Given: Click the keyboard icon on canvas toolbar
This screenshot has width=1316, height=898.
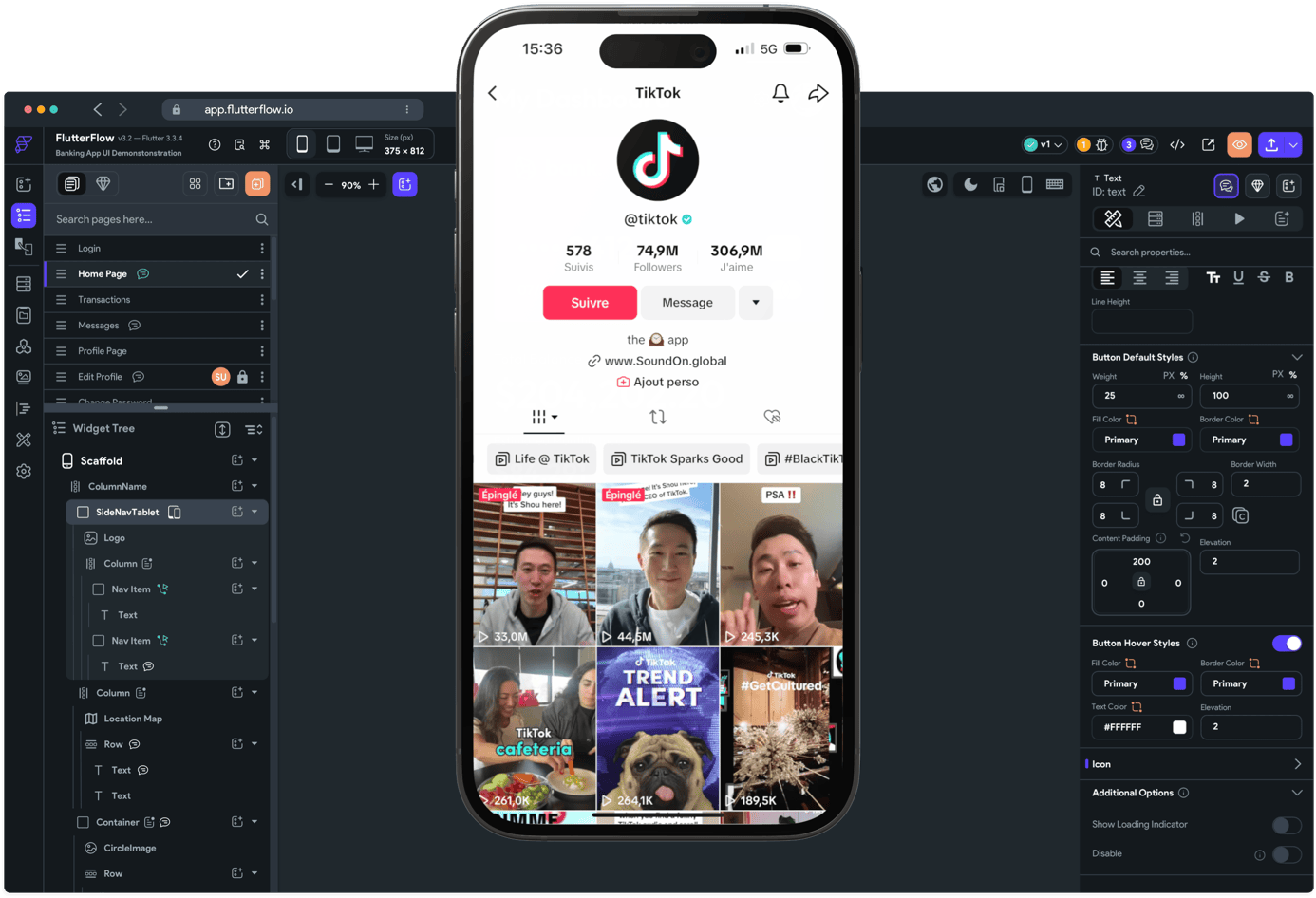Looking at the screenshot, I should pos(1055,184).
